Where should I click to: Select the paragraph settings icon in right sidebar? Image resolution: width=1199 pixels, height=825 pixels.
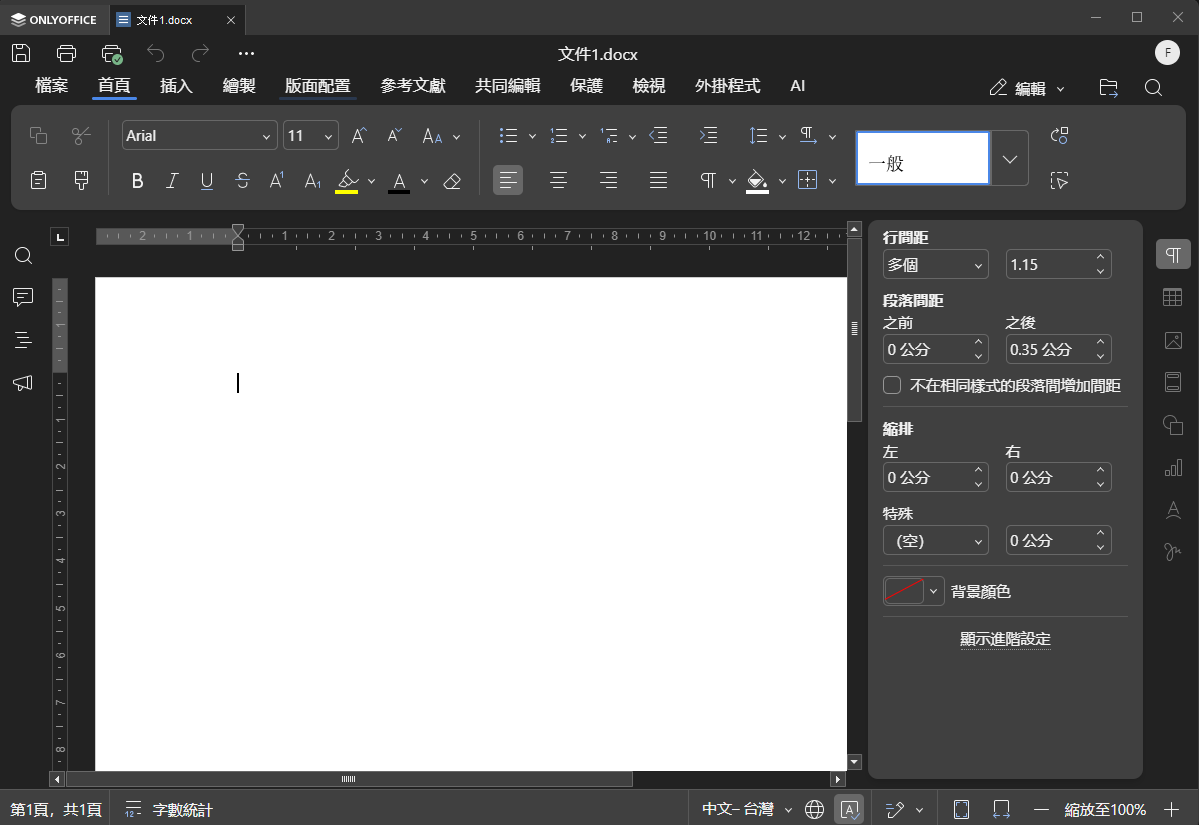1172,254
